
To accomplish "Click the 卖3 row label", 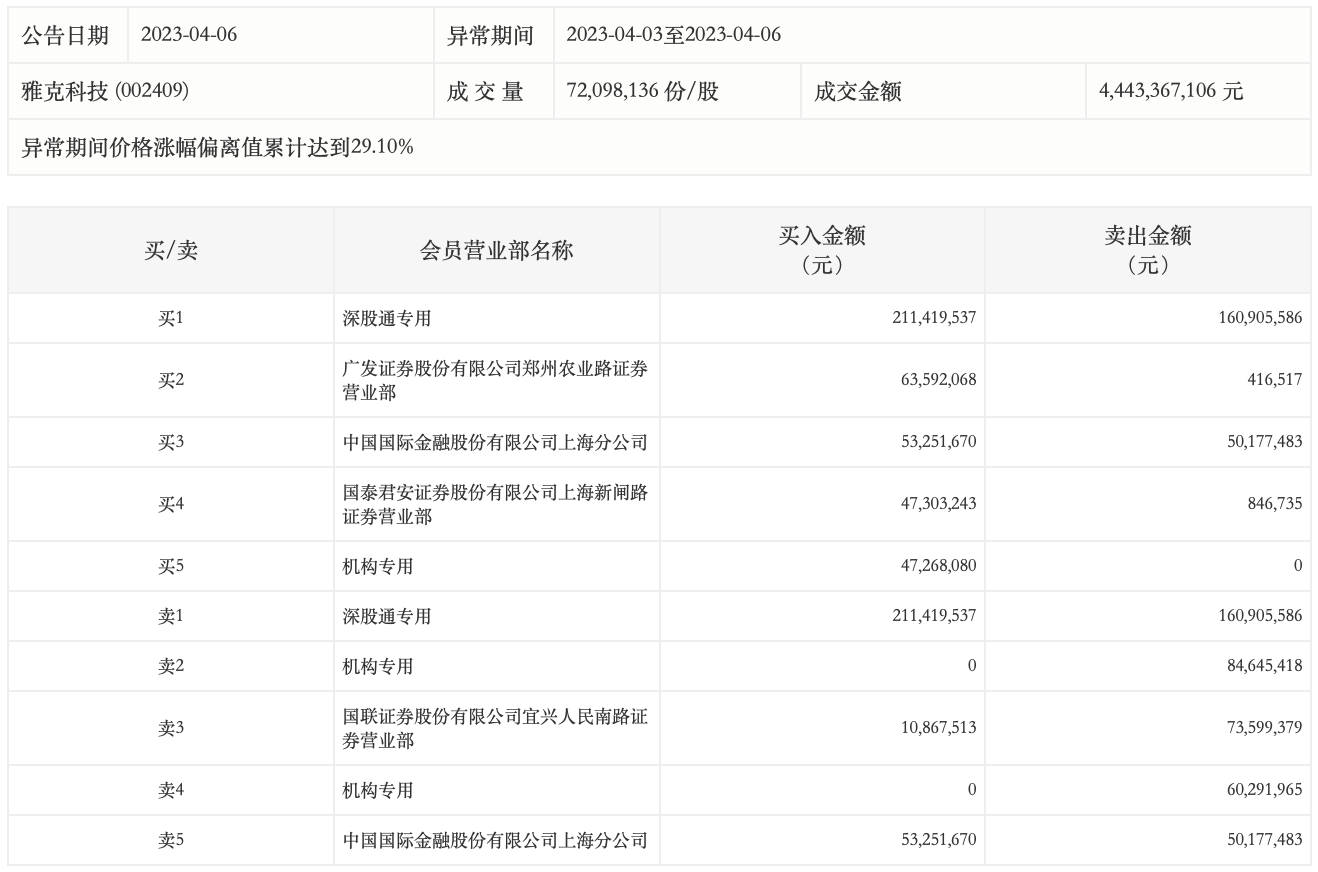I will 171,728.
